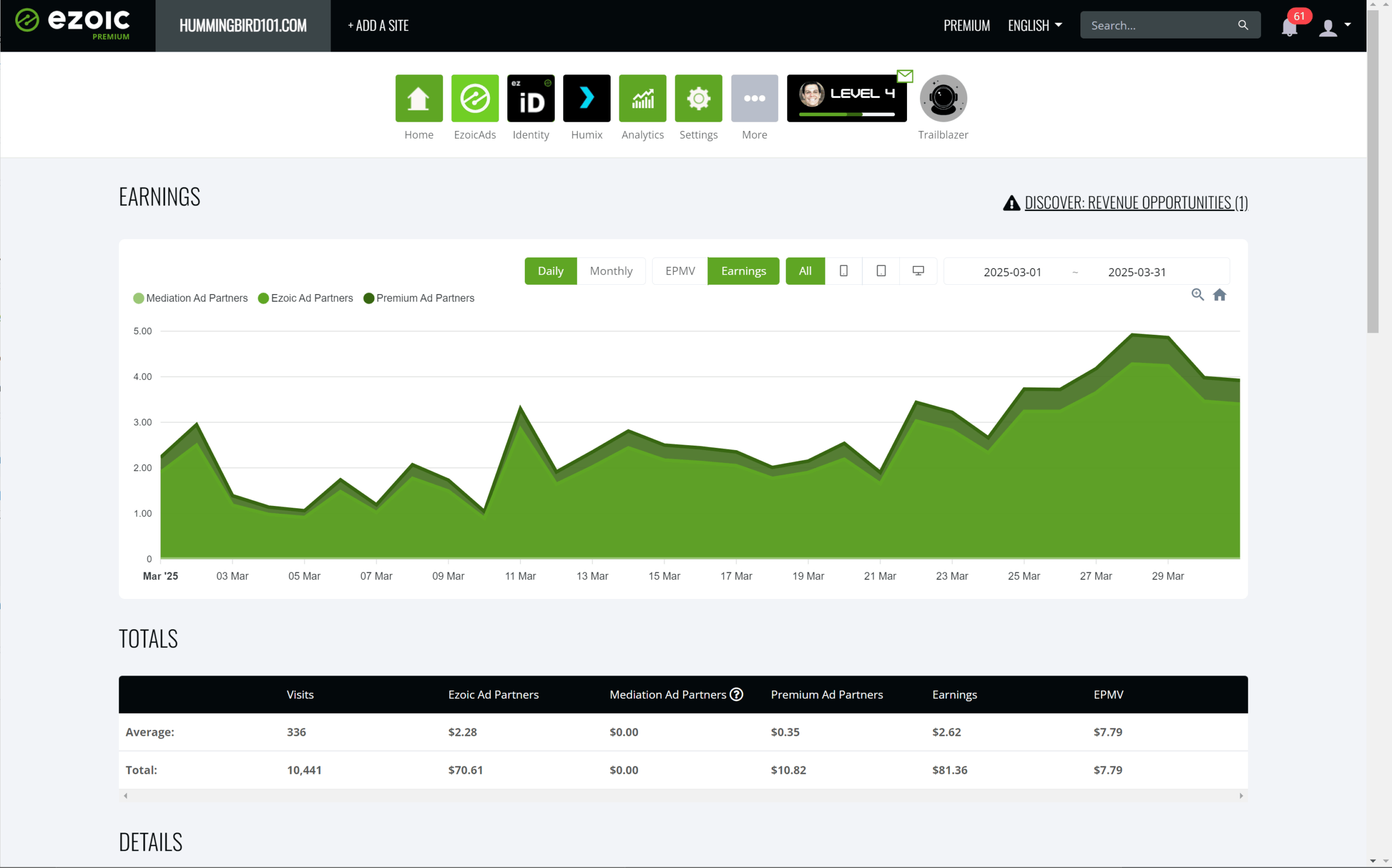Toggle Premium Ad Partners legend series
The width and height of the screenshot is (1392, 868).
[419, 298]
